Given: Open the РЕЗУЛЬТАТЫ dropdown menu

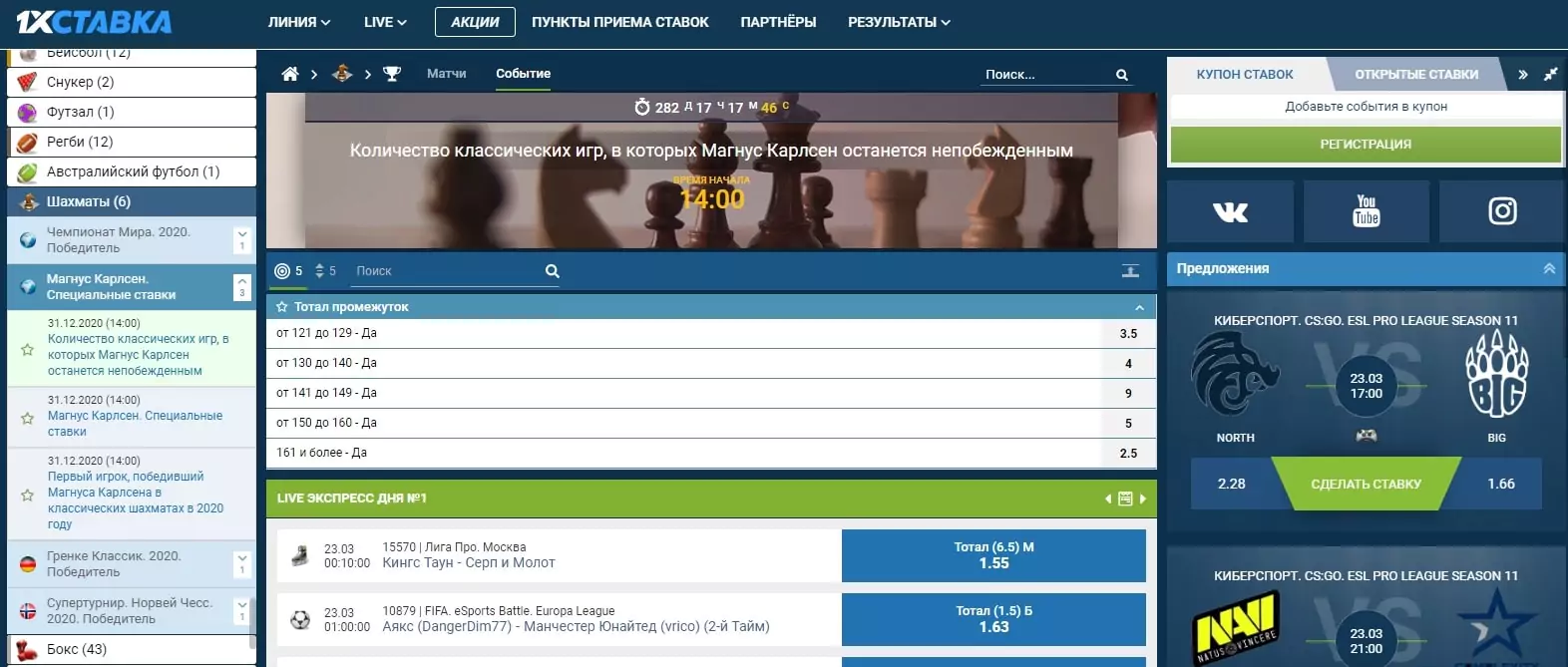Looking at the screenshot, I should (899, 22).
